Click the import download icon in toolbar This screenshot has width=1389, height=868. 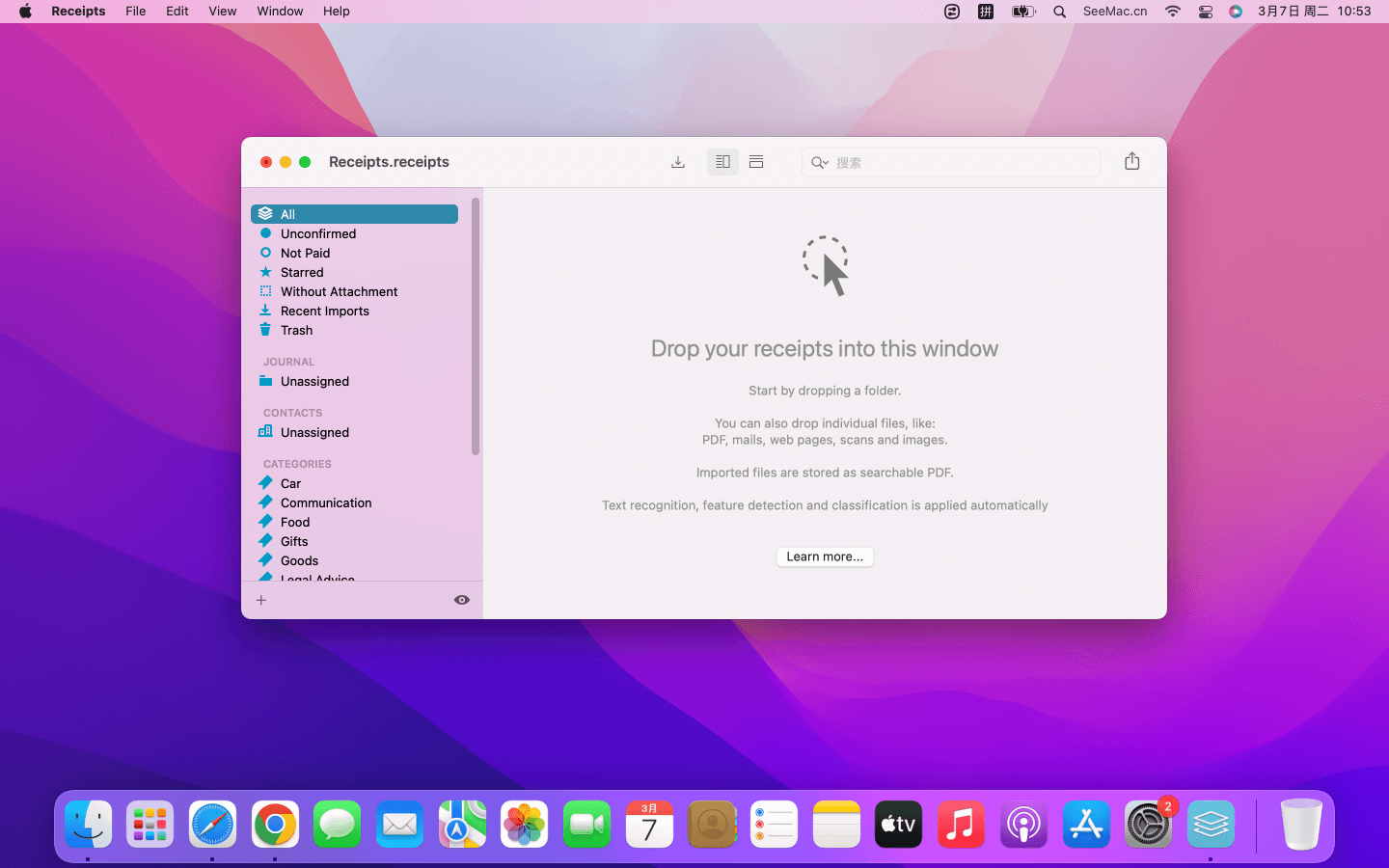(678, 162)
